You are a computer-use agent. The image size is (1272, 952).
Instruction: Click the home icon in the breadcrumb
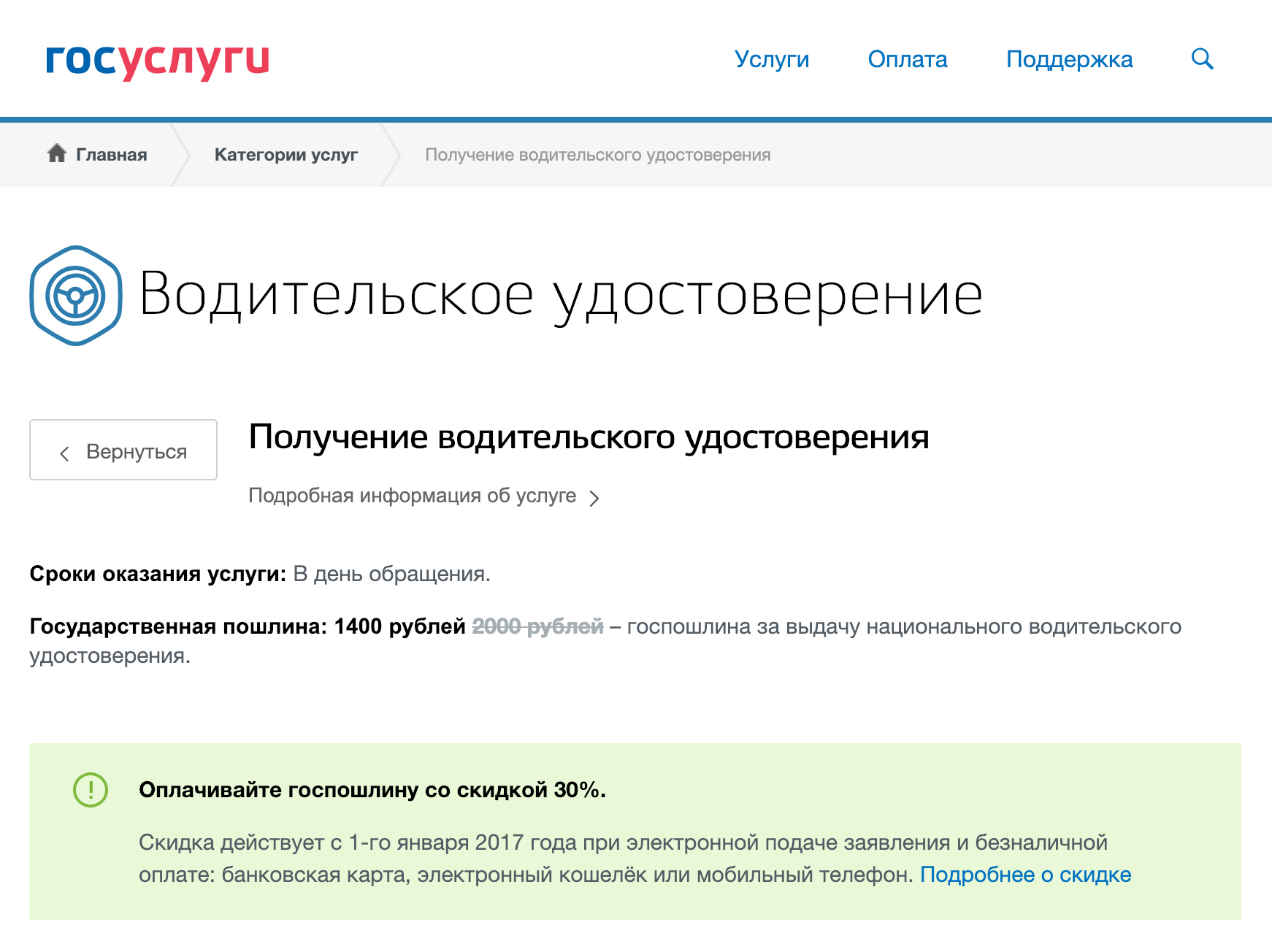coord(58,153)
